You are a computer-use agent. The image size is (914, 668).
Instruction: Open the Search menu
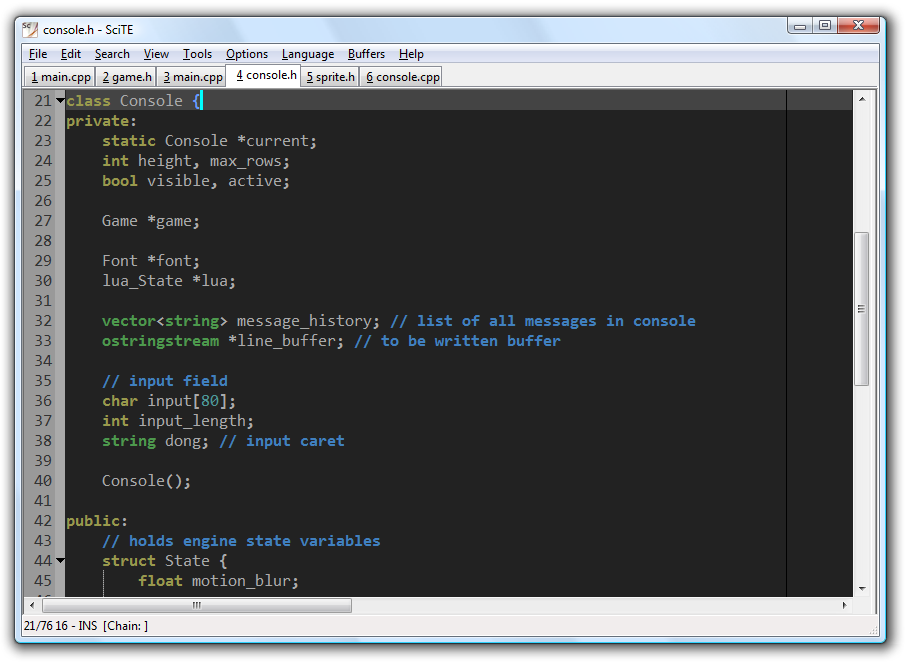(x=112, y=54)
